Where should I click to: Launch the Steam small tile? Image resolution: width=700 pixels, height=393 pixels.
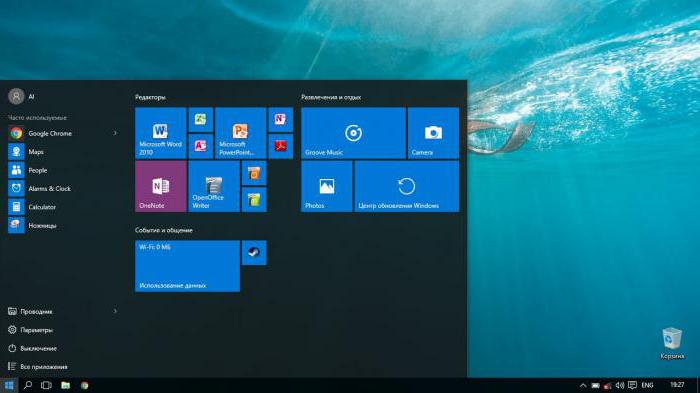coord(254,253)
